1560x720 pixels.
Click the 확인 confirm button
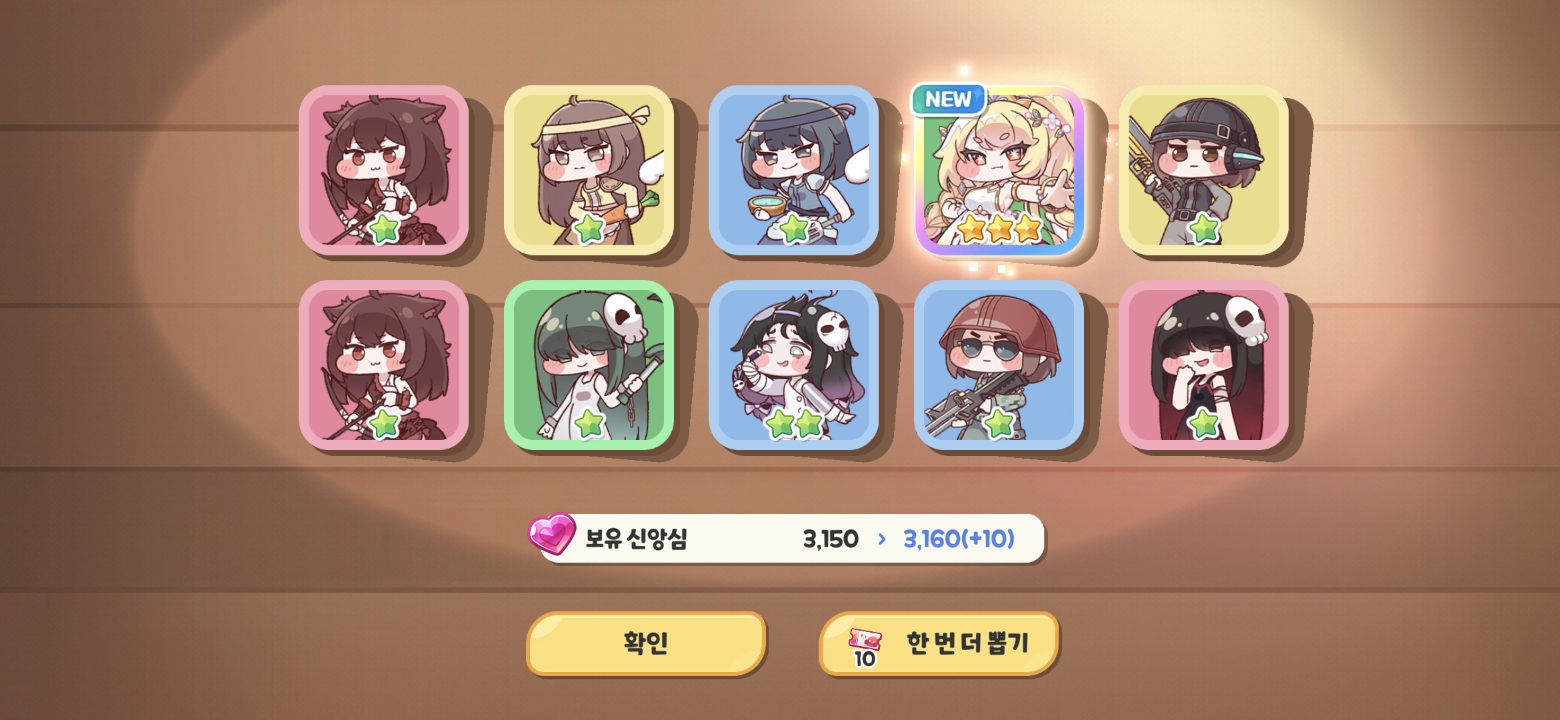646,643
